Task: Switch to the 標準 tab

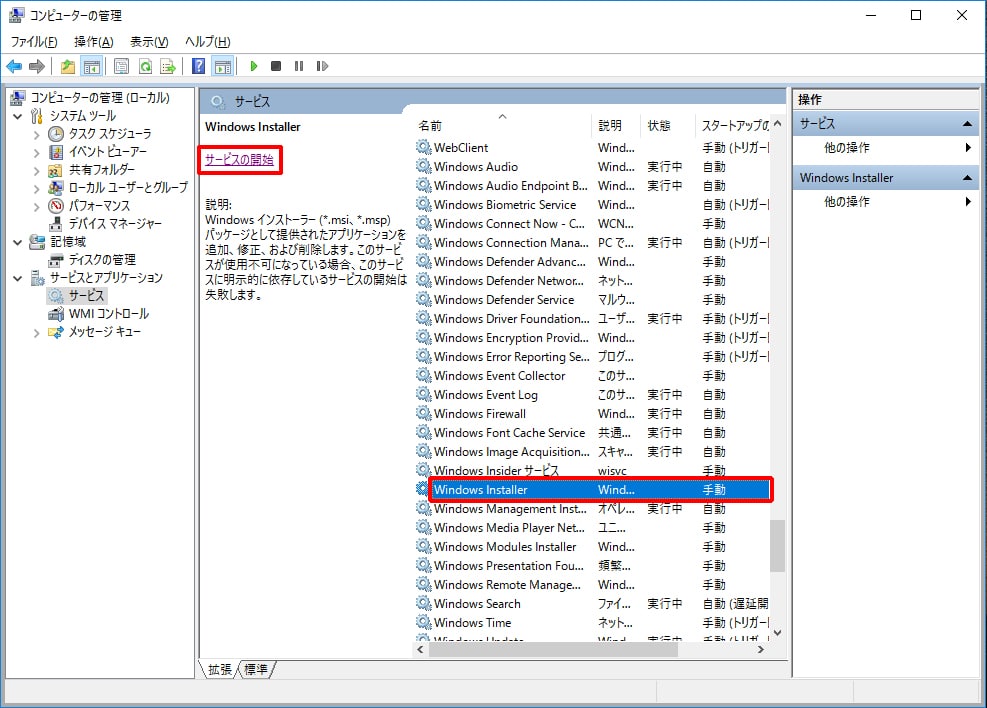Action: (256, 670)
